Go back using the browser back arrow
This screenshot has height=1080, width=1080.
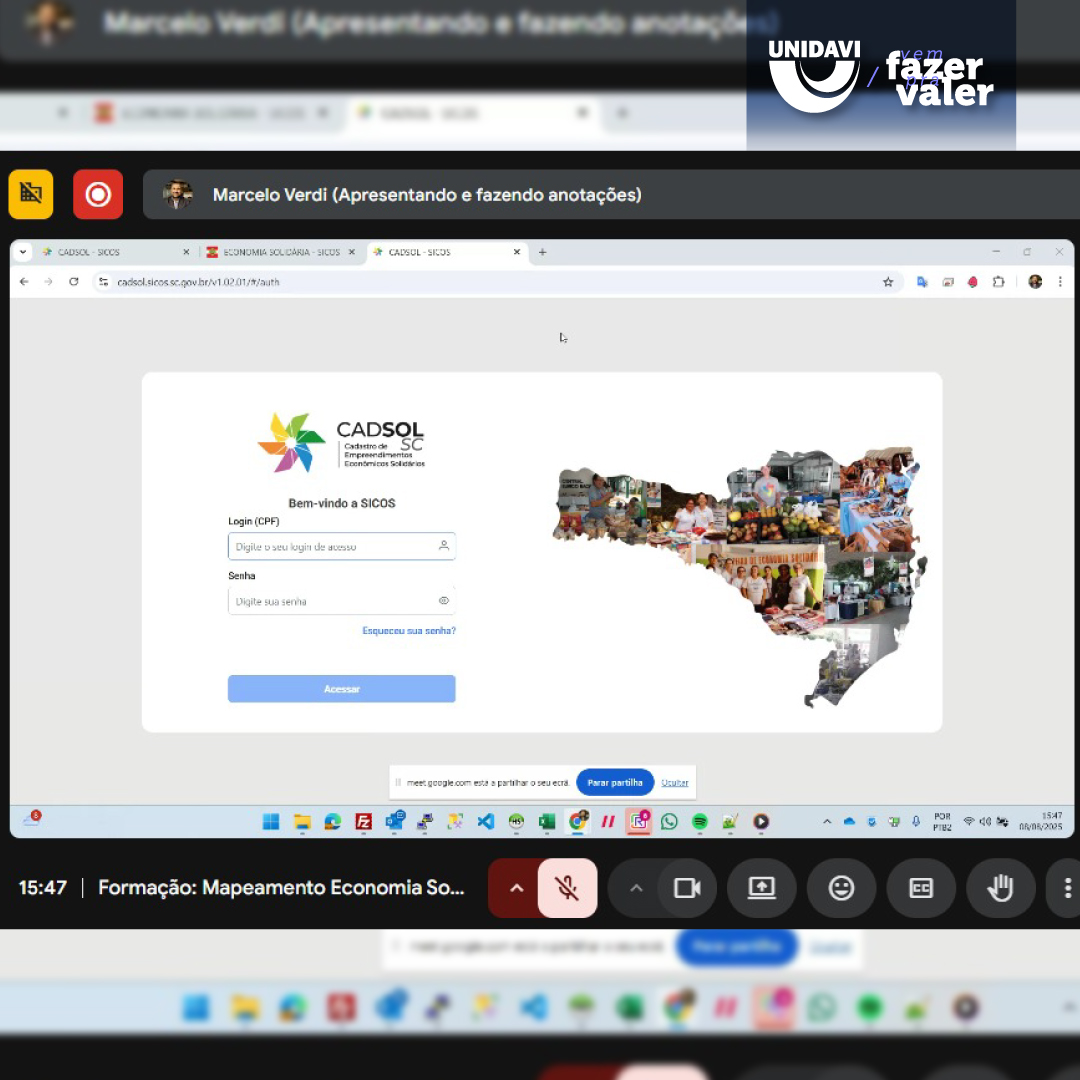pyautogui.click(x=24, y=282)
